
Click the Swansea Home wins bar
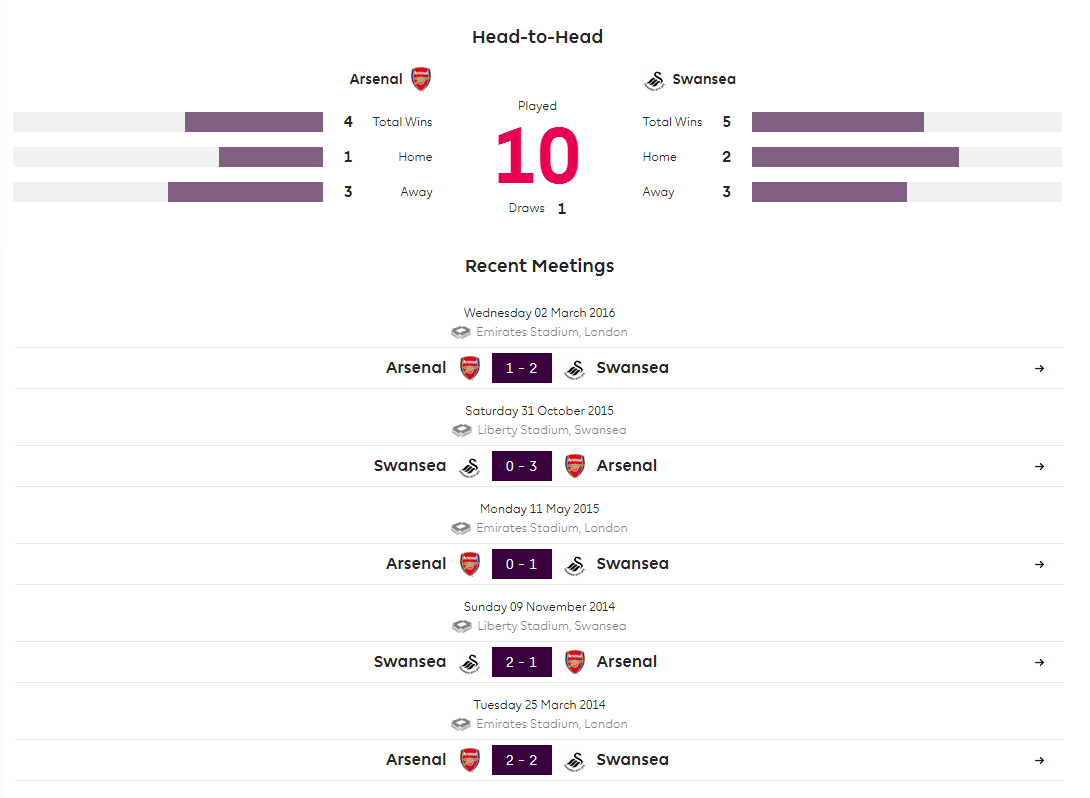855,157
